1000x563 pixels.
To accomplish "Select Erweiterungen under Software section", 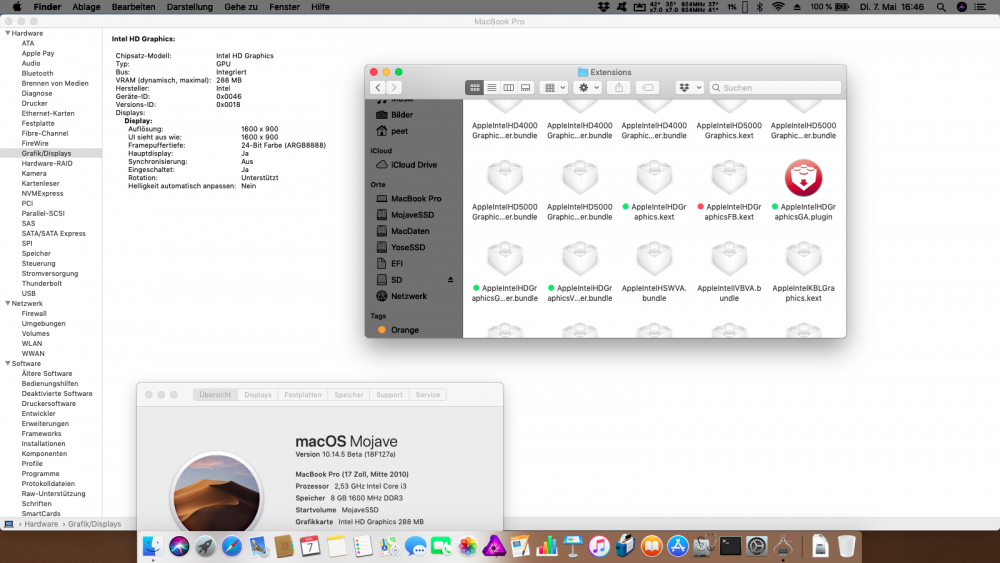I will pos(45,423).
